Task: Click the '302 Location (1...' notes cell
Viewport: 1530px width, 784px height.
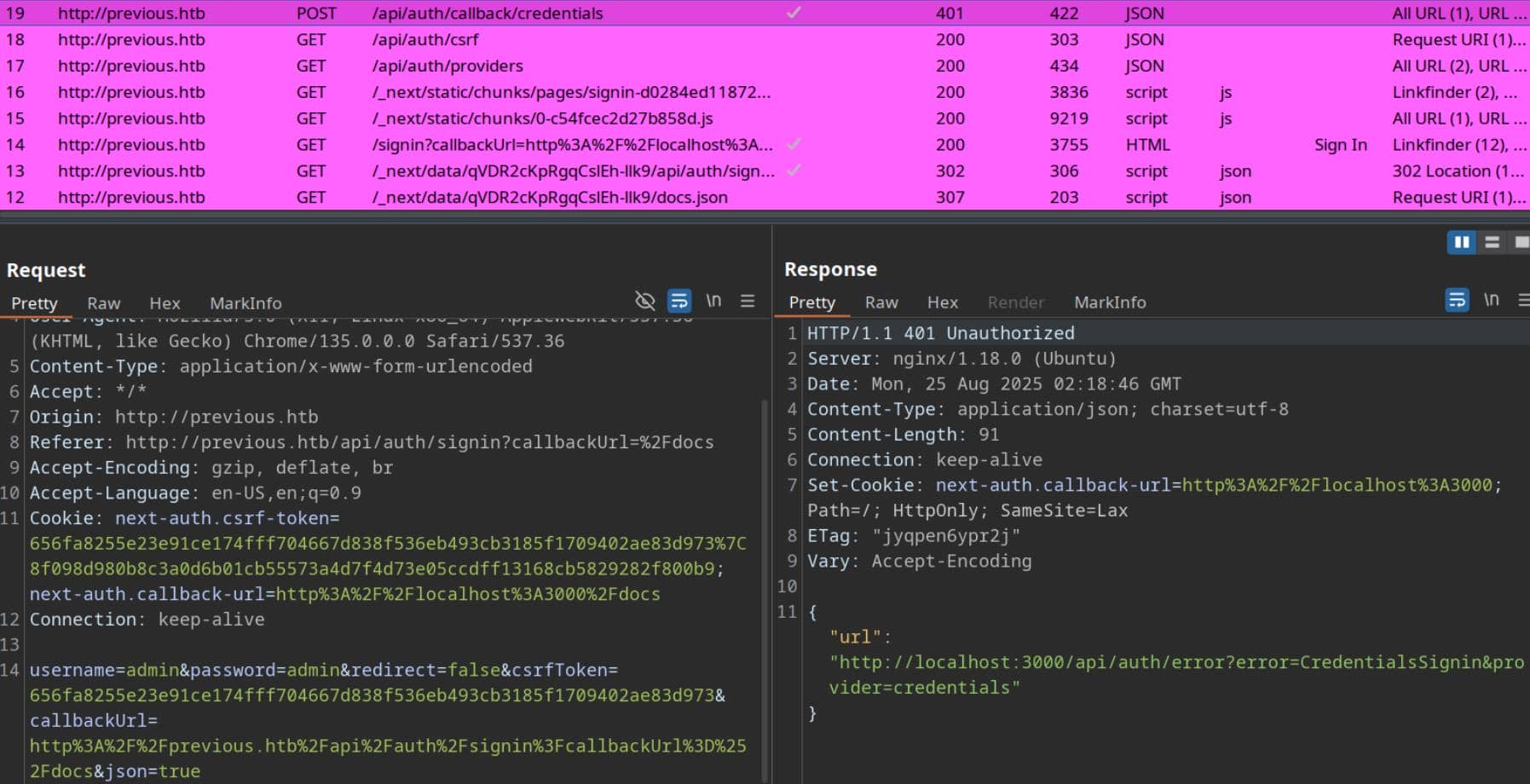Action: click(x=1458, y=171)
